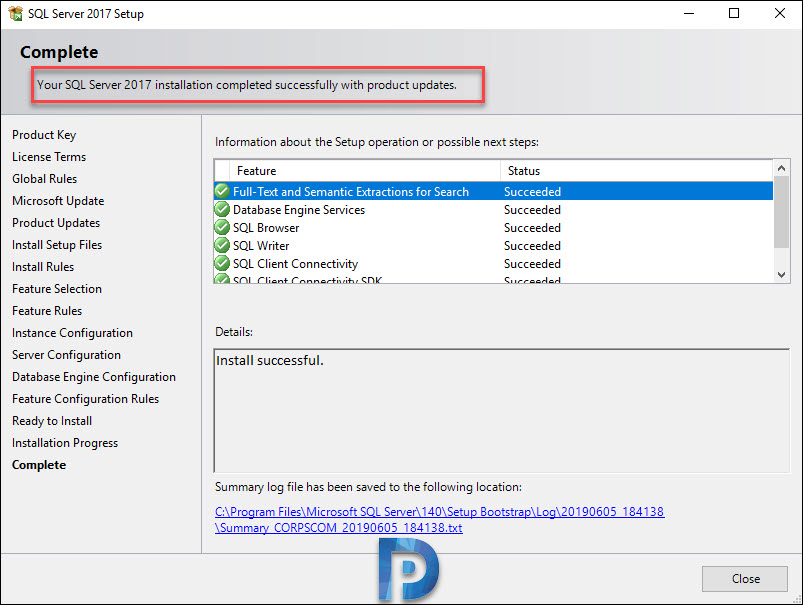Select the SQL Writer feature row

click(494, 245)
